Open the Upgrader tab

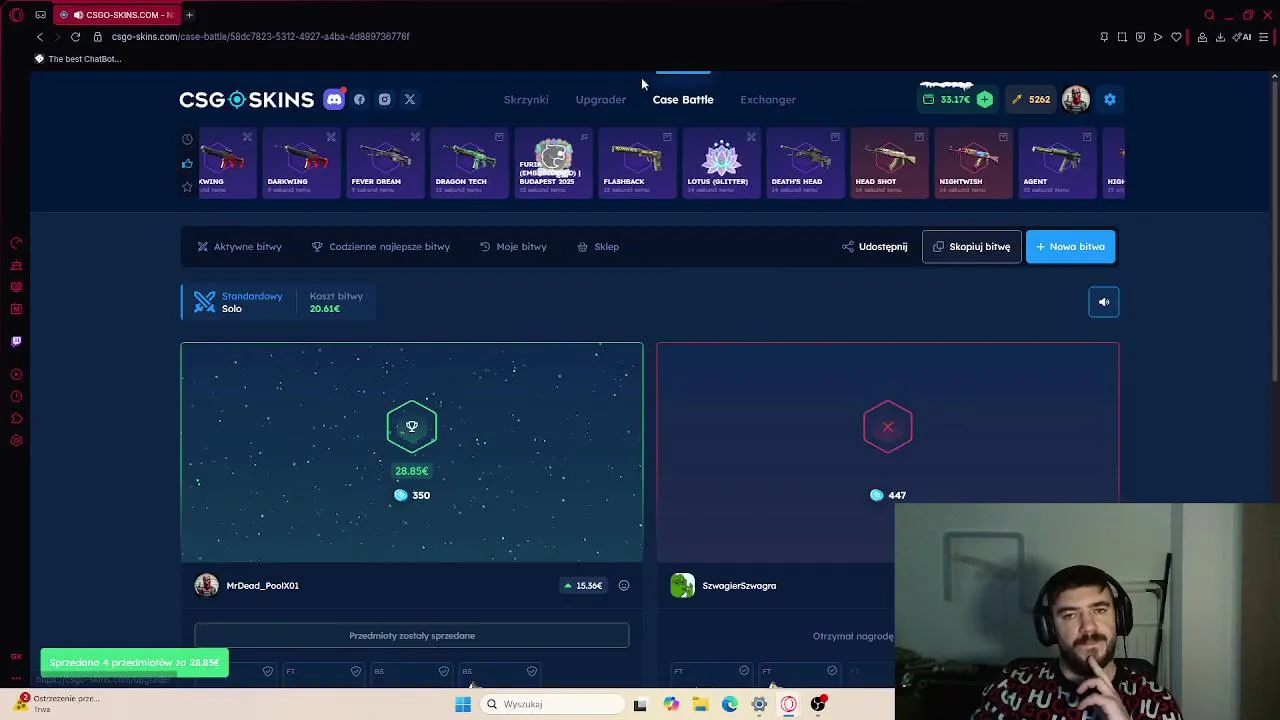(x=600, y=99)
